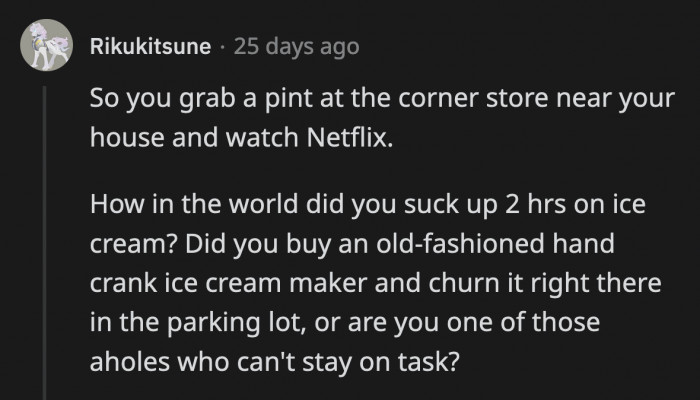Click the dot separator after the username

click(x=222, y=47)
